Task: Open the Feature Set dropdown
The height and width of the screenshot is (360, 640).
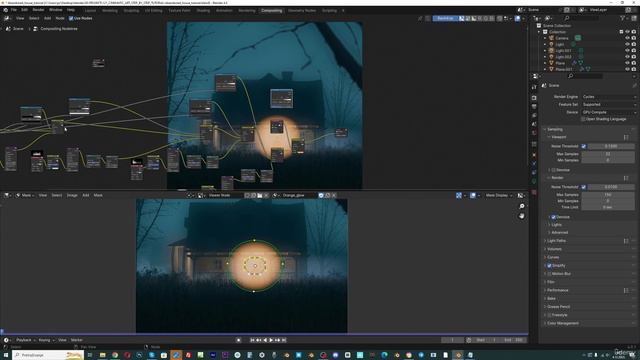Action: coord(609,104)
